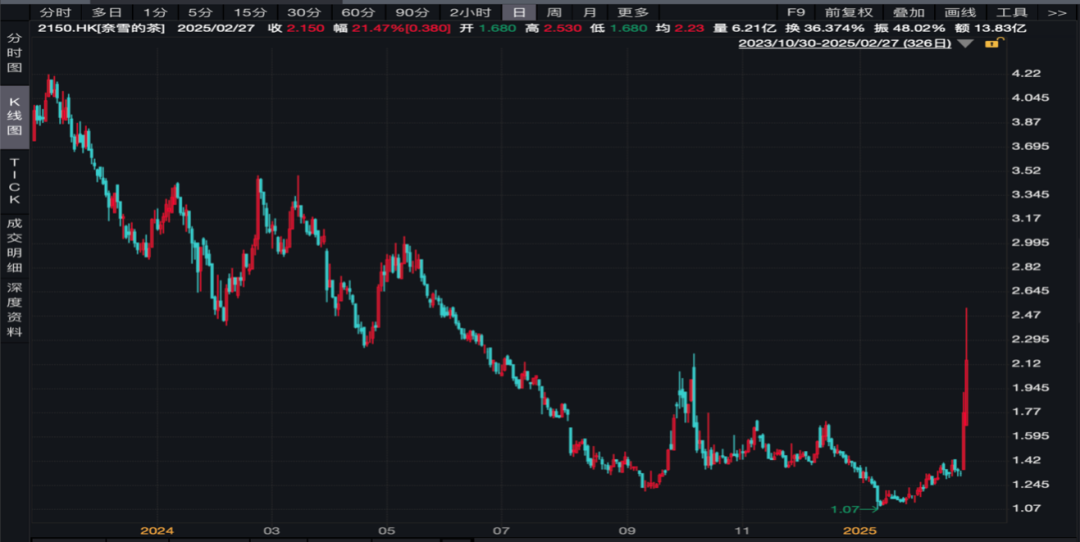Select the 2小时 interval tab
Image resolution: width=1080 pixels, height=542 pixels.
470,12
